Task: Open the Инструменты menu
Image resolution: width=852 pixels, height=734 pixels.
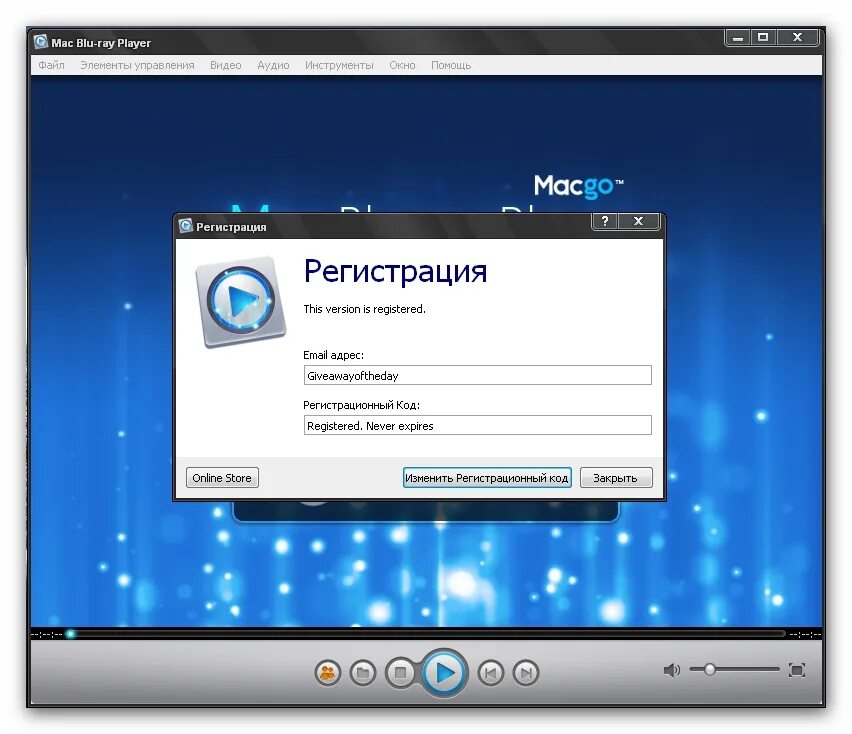Action: coord(339,65)
